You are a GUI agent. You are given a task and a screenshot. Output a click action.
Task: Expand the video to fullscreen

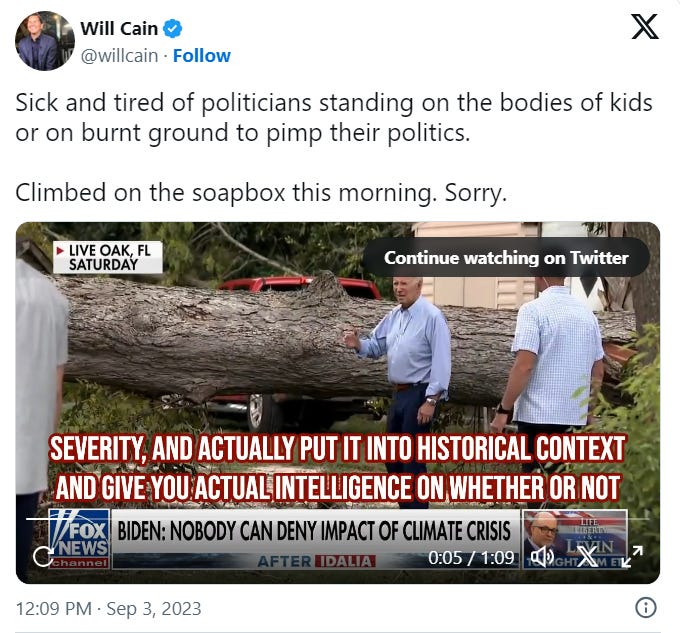click(632, 556)
